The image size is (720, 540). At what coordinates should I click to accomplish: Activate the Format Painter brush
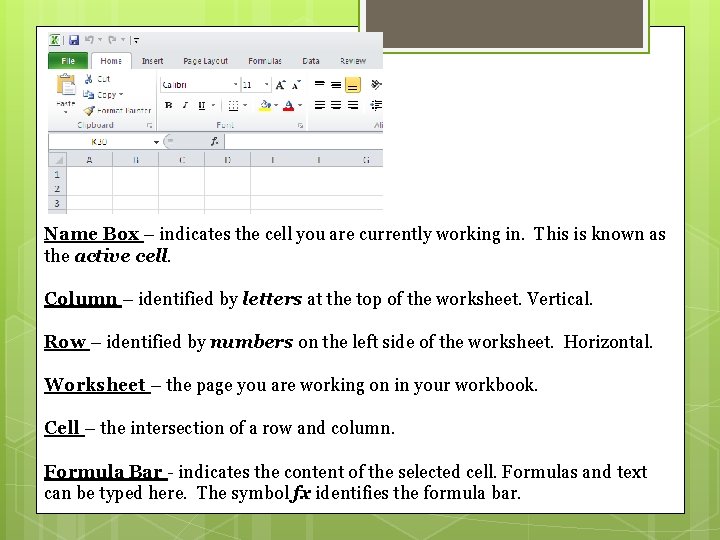(x=118, y=110)
